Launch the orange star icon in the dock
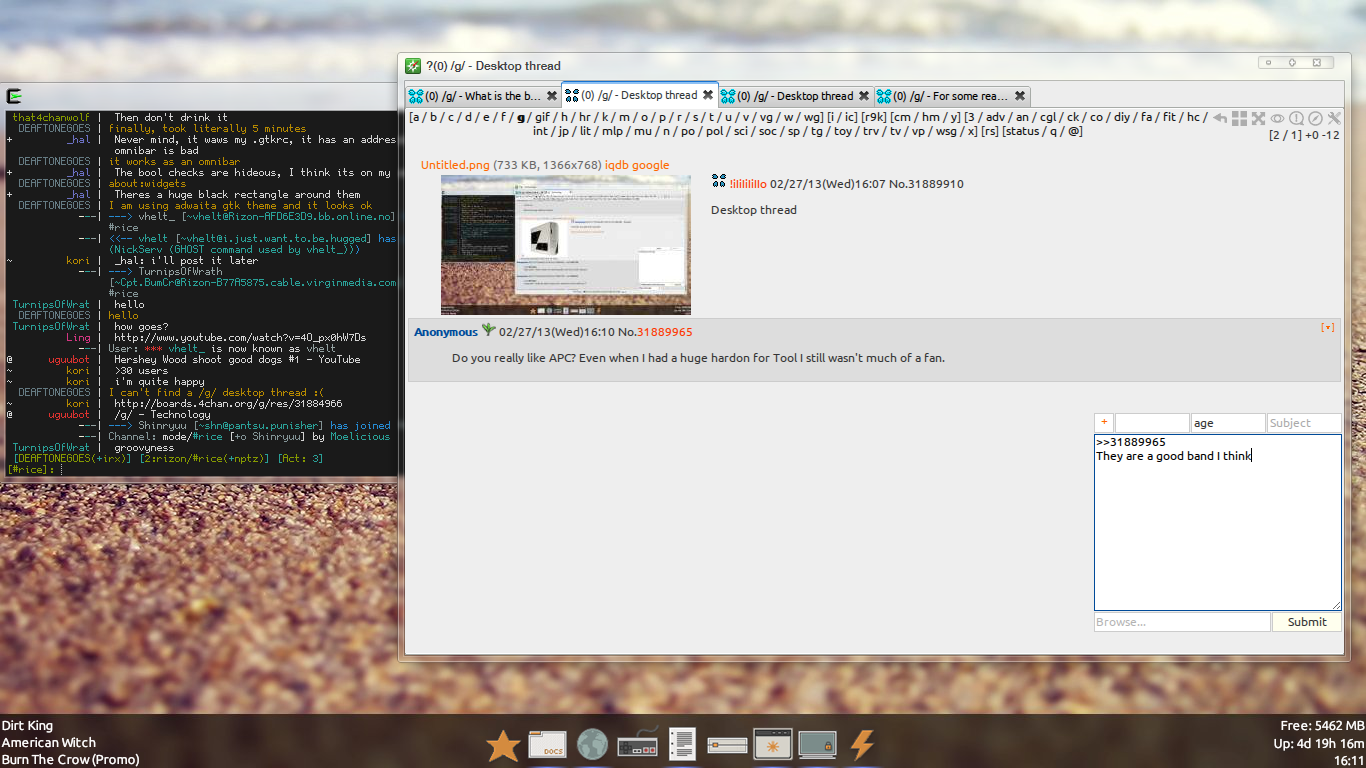This screenshot has height=768, width=1366. coord(503,745)
